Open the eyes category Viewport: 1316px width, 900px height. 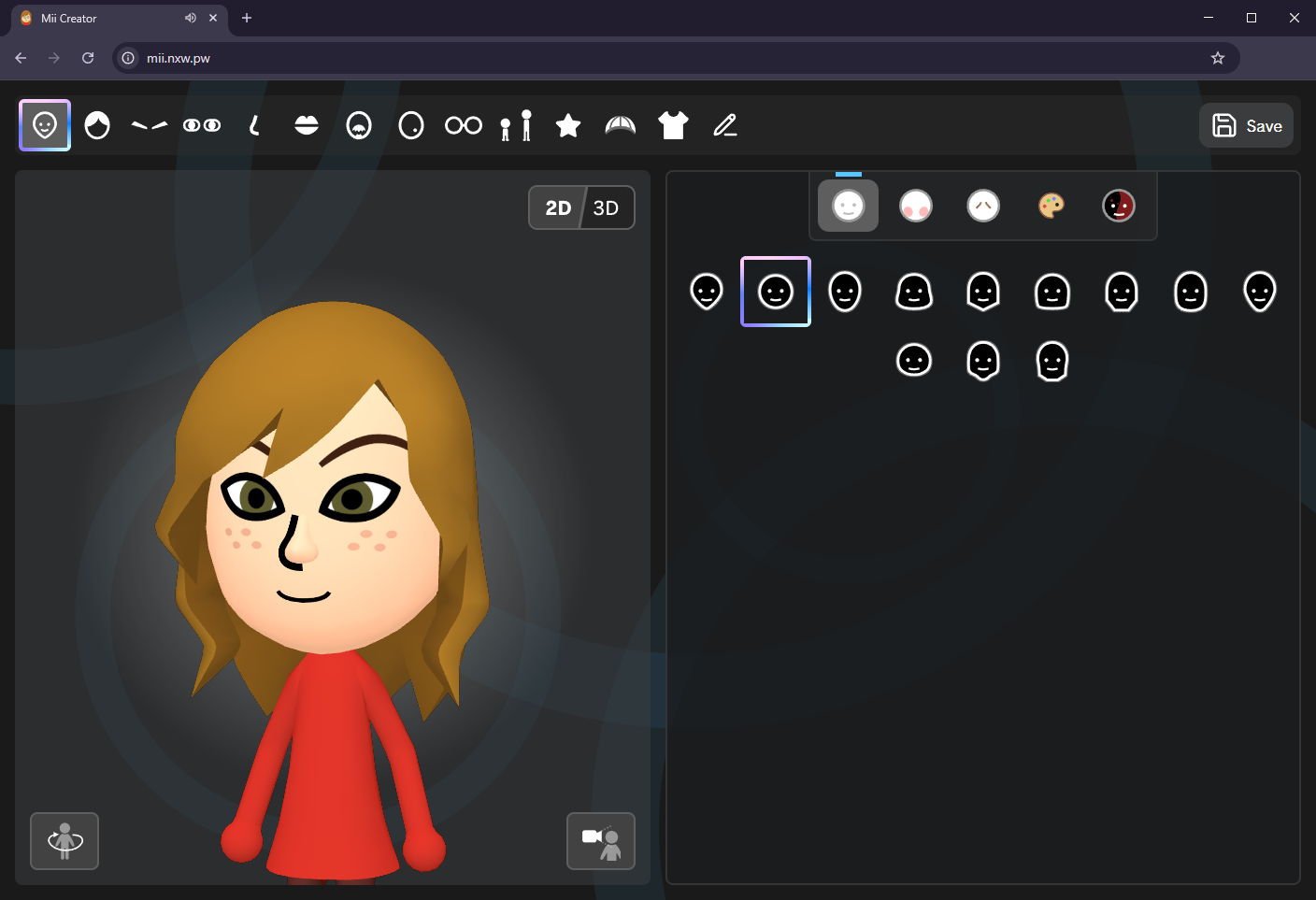(x=202, y=125)
